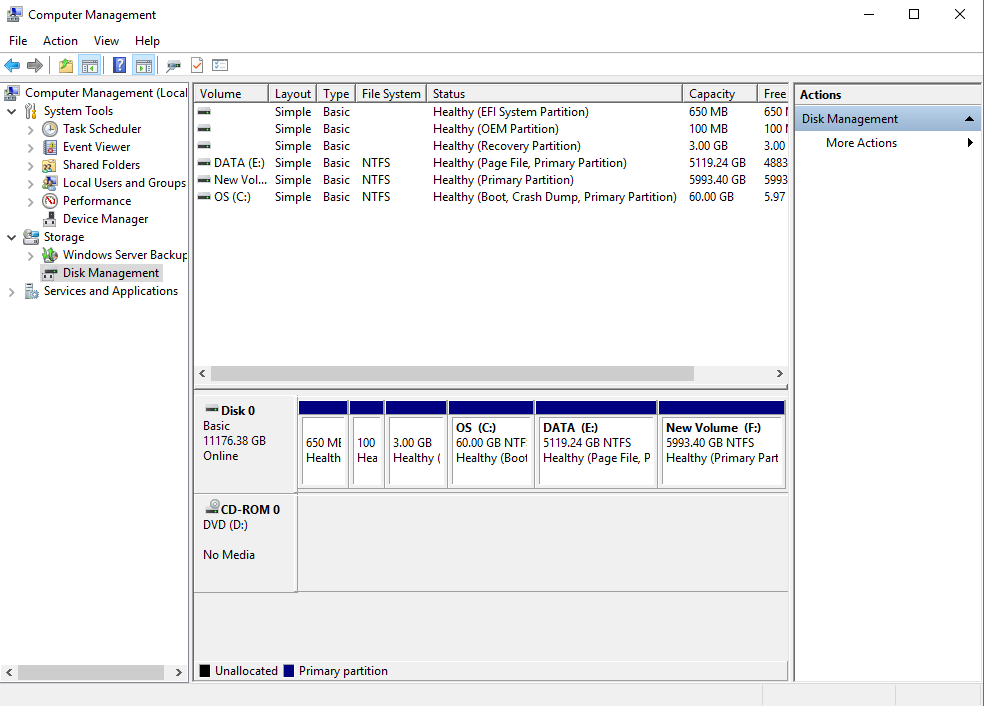Select Services and Applications node
The height and width of the screenshot is (706, 984).
point(110,291)
